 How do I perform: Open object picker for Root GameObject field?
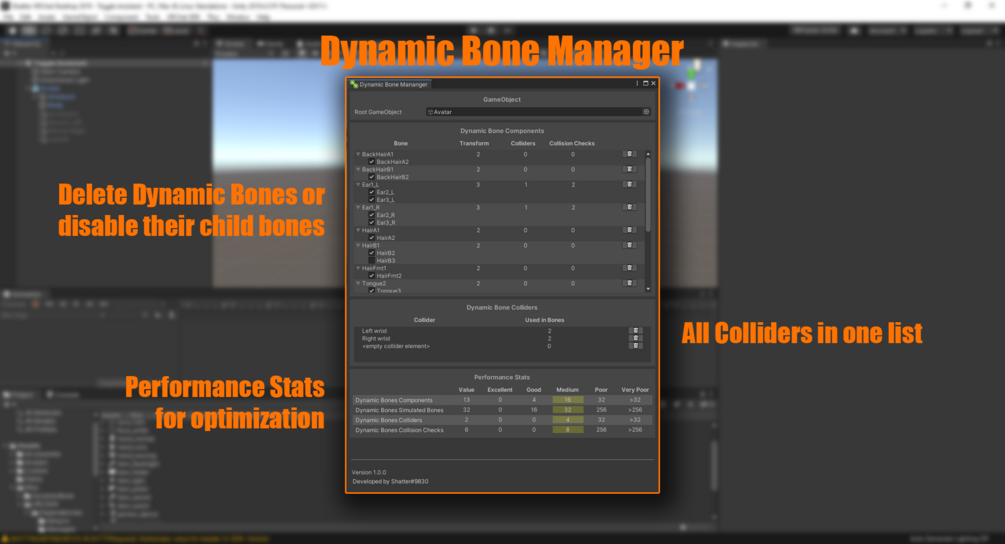click(x=646, y=111)
